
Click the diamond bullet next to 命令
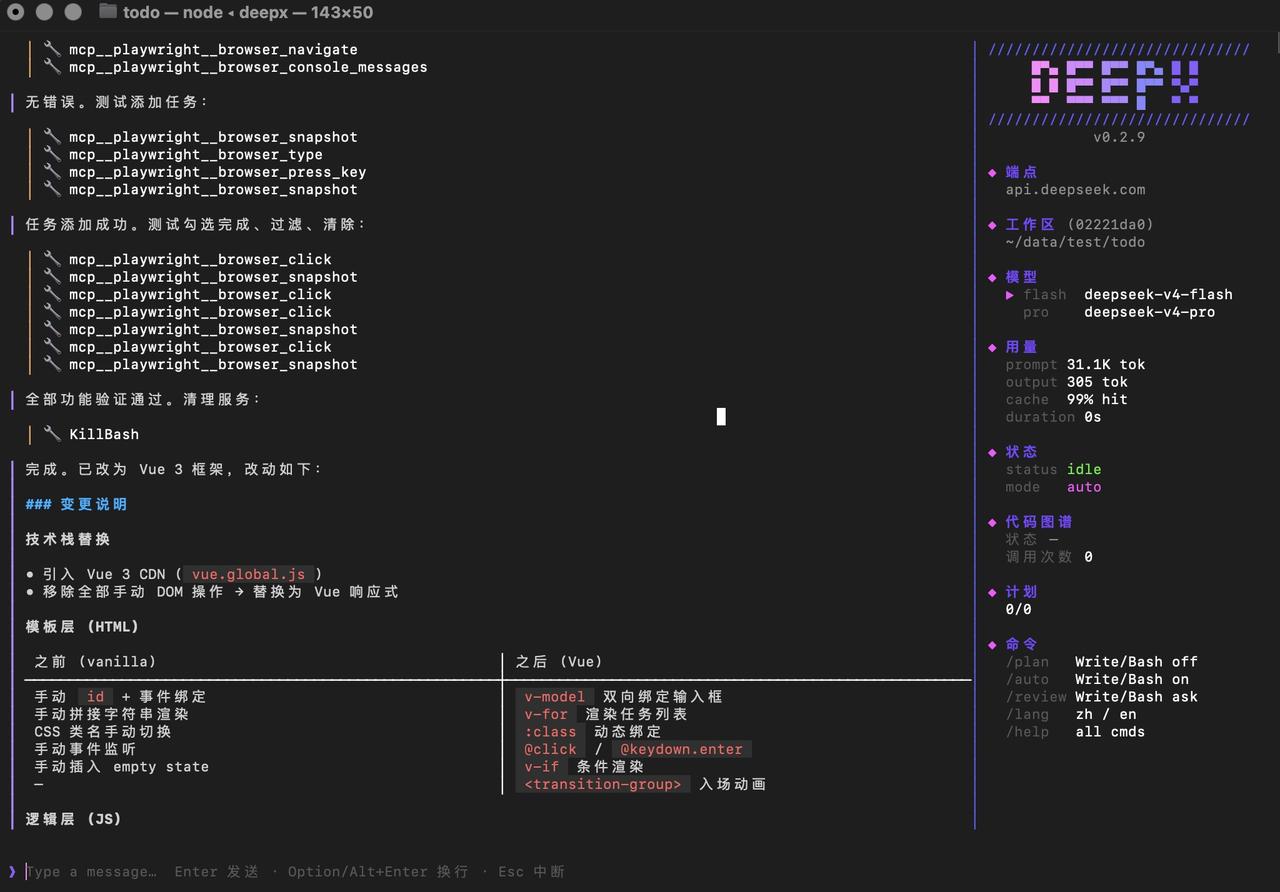click(992, 644)
